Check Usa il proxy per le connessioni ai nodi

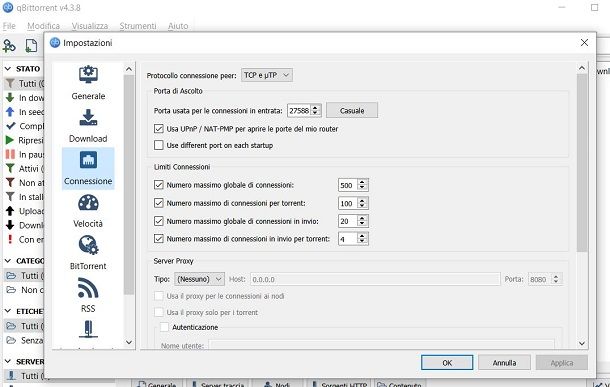(158, 296)
